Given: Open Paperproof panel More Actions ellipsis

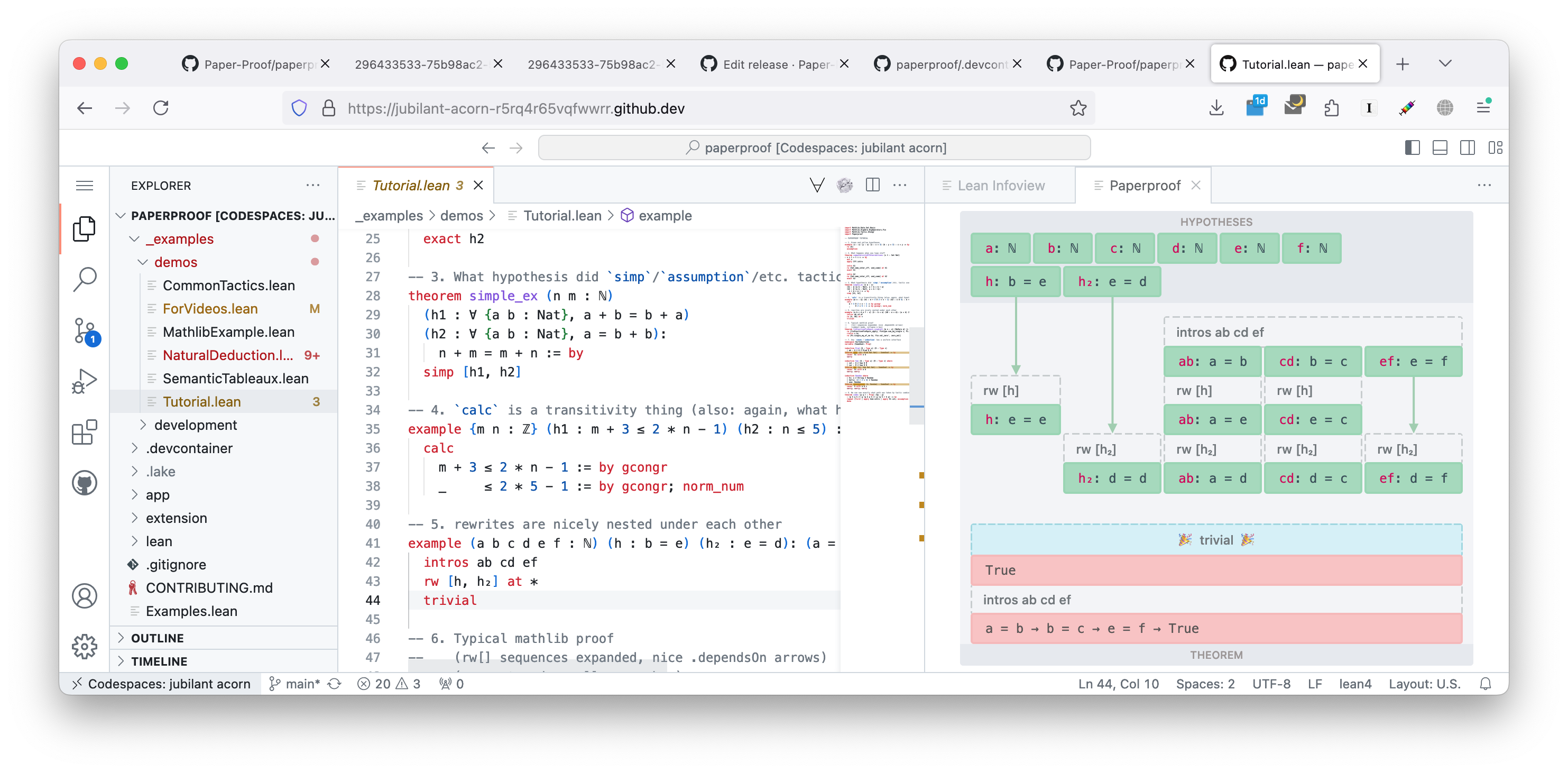Looking at the screenshot, I should click(1484, 185).
